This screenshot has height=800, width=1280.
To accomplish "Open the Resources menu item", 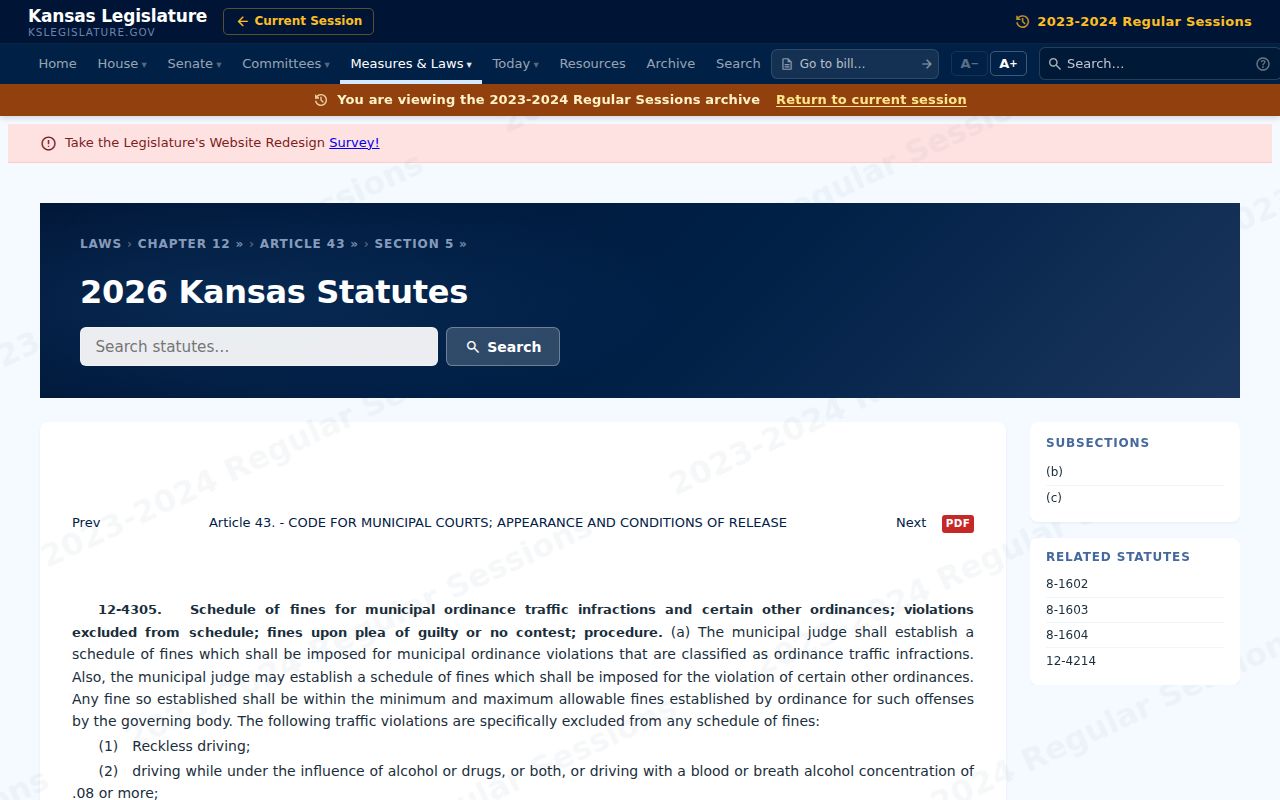I will pos(592,64).
